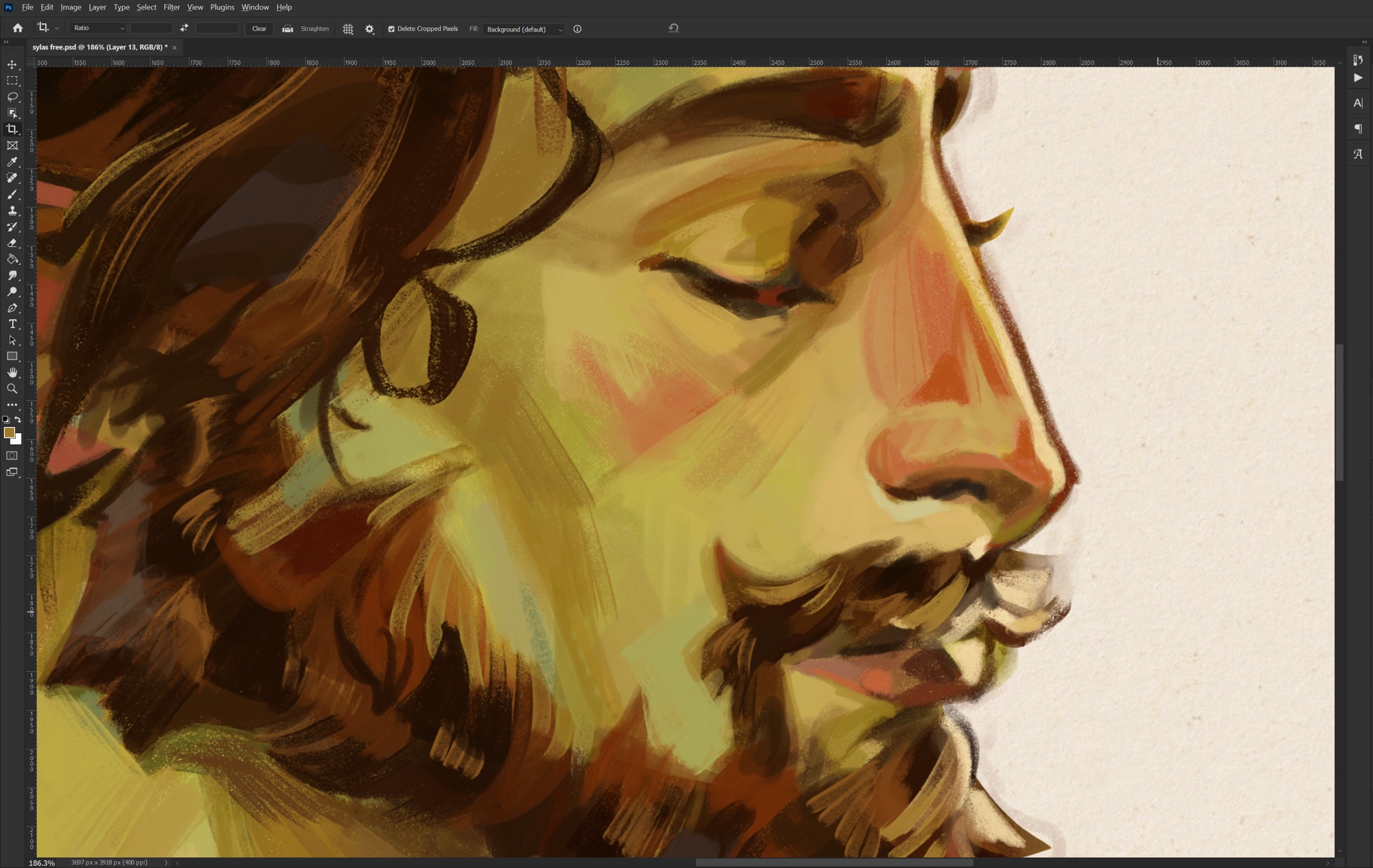Swap foreground and background colors
This screenshot has width=1373, height=868.
(18, 419)
